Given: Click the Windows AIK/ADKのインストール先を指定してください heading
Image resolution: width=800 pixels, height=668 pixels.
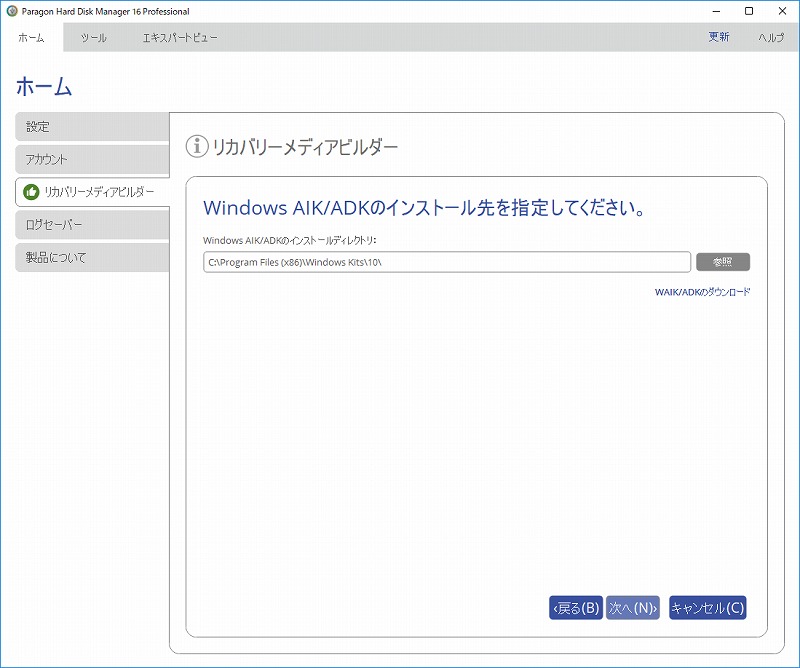Looking at the screenshot, I should (x=424, y=208).
